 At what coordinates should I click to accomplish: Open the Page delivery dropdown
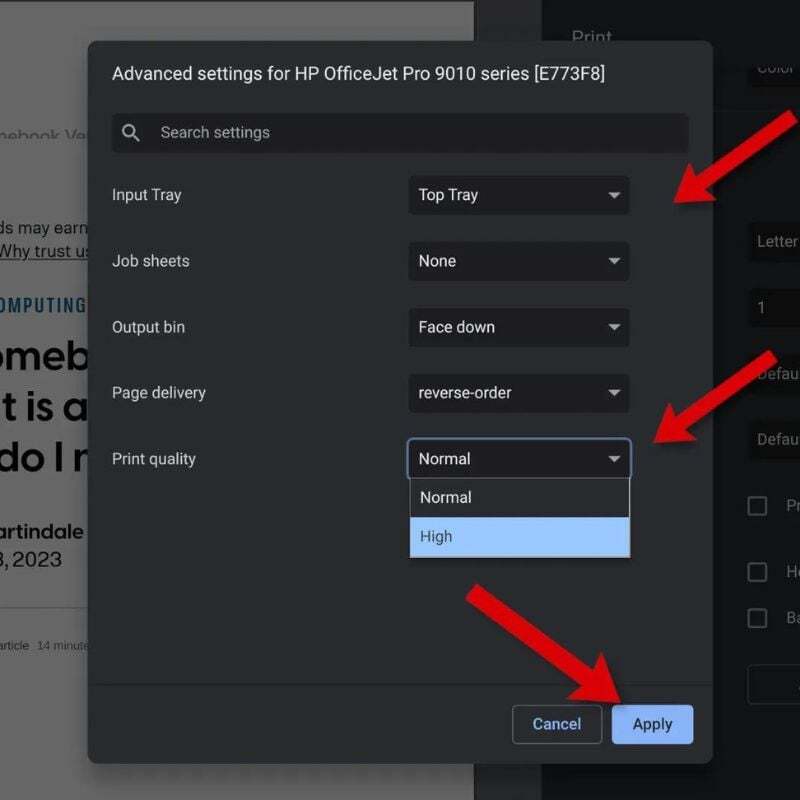(x=519, y=393)
